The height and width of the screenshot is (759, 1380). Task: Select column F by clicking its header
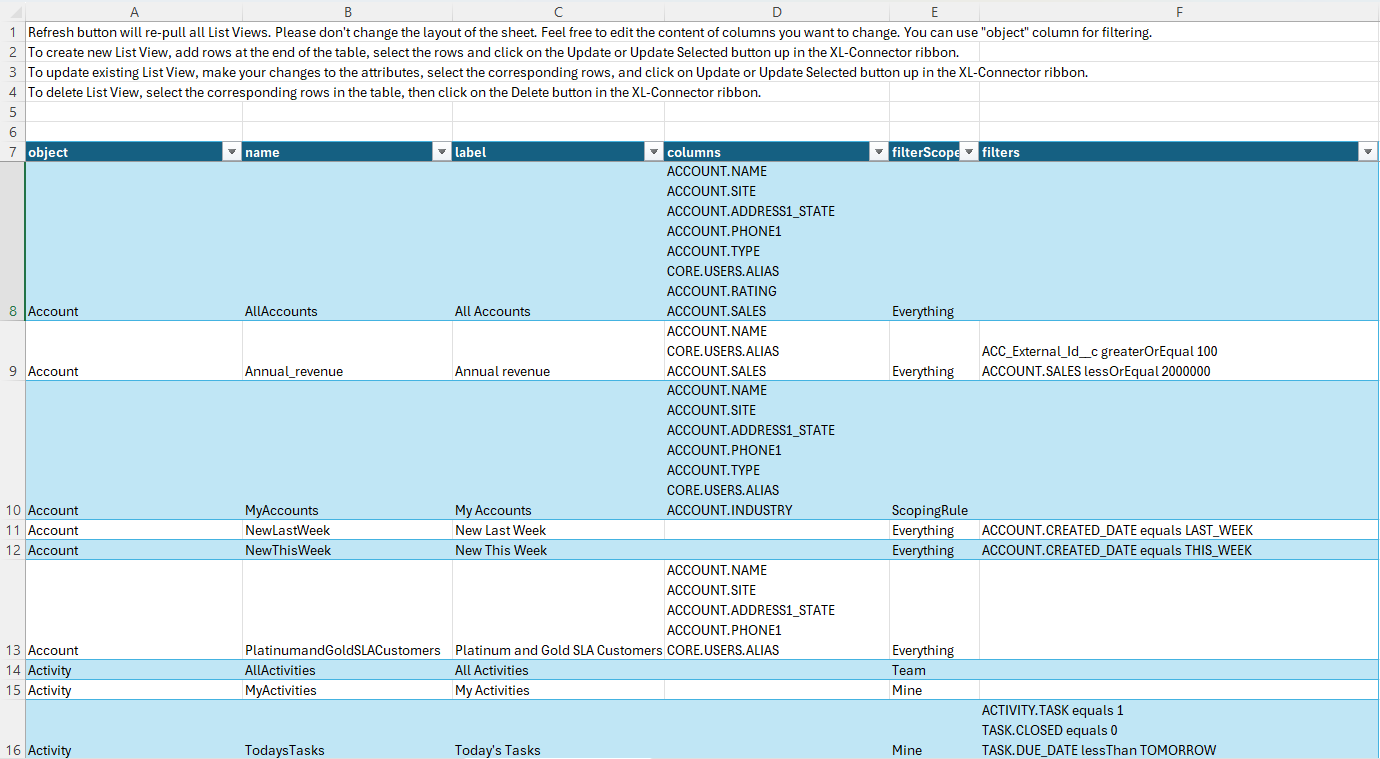click(1178, 11)
